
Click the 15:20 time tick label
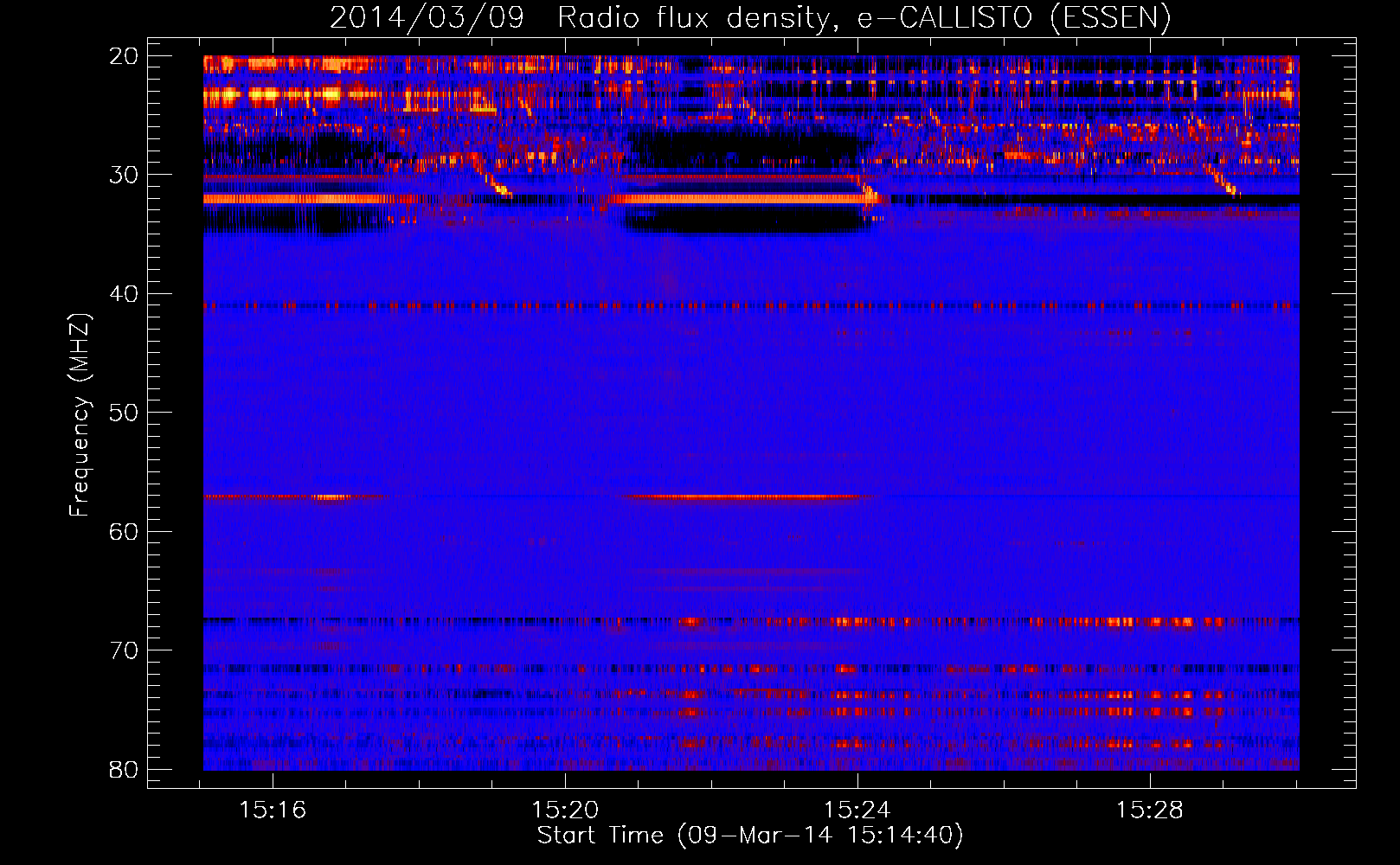565,811
